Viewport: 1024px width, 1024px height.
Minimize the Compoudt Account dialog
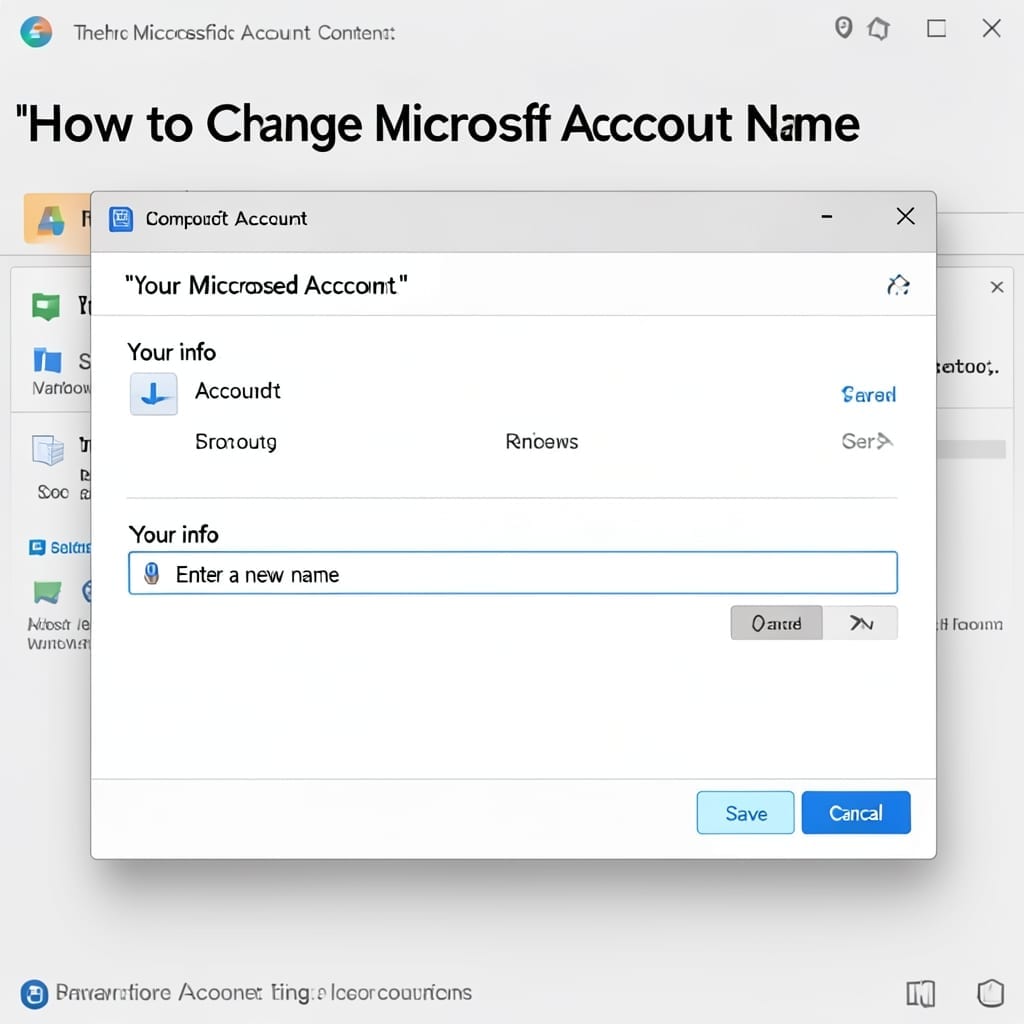coord(827,216)
